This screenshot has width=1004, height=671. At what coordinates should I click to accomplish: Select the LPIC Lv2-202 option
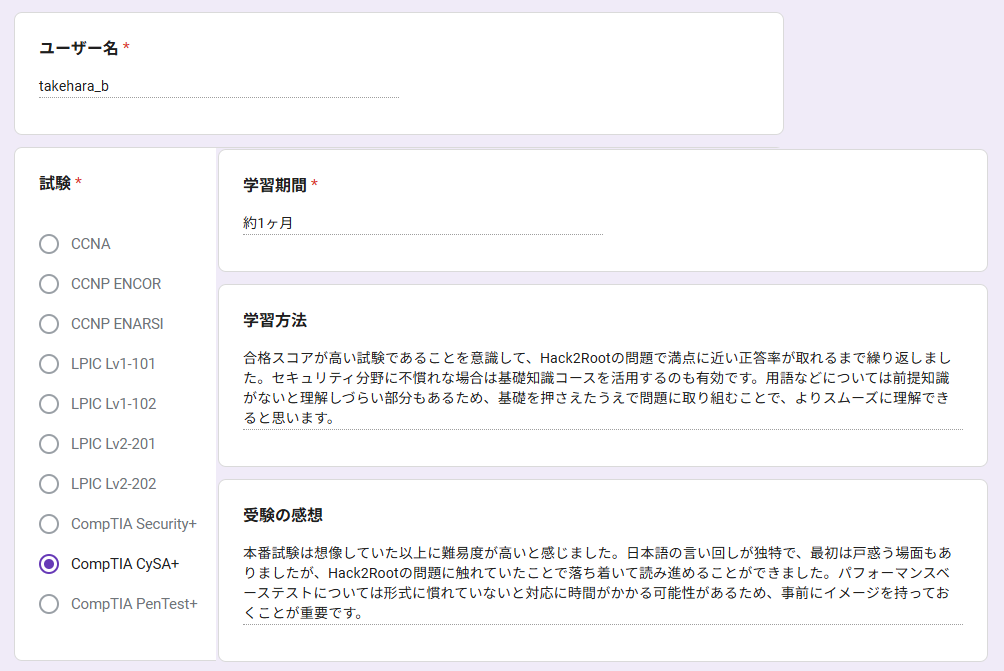click(x=49, y=484)
